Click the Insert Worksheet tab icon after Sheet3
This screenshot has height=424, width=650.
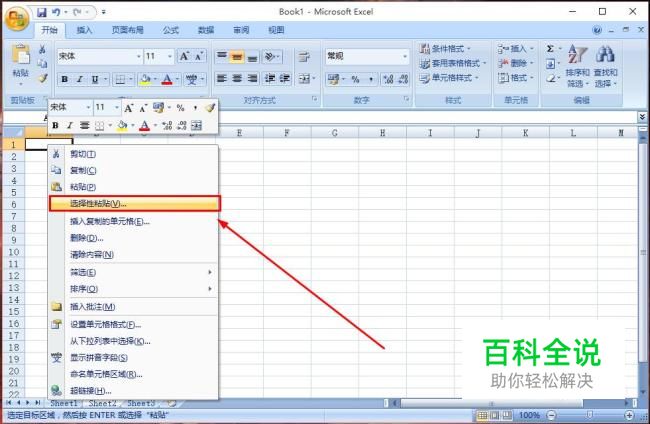click(x=172, y=403)
